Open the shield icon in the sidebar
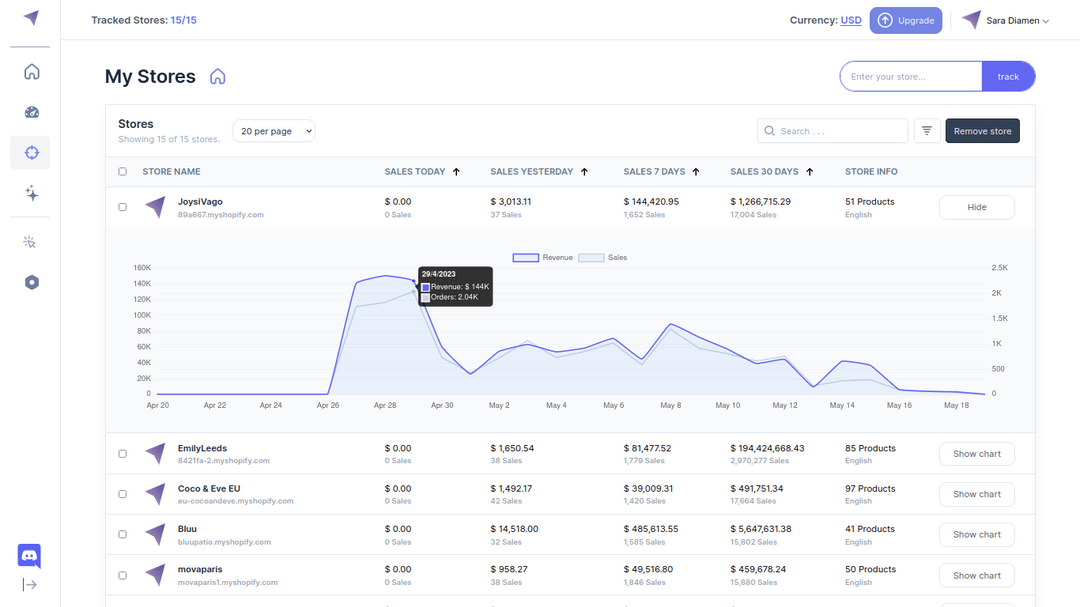 click(x=31, y=282)
